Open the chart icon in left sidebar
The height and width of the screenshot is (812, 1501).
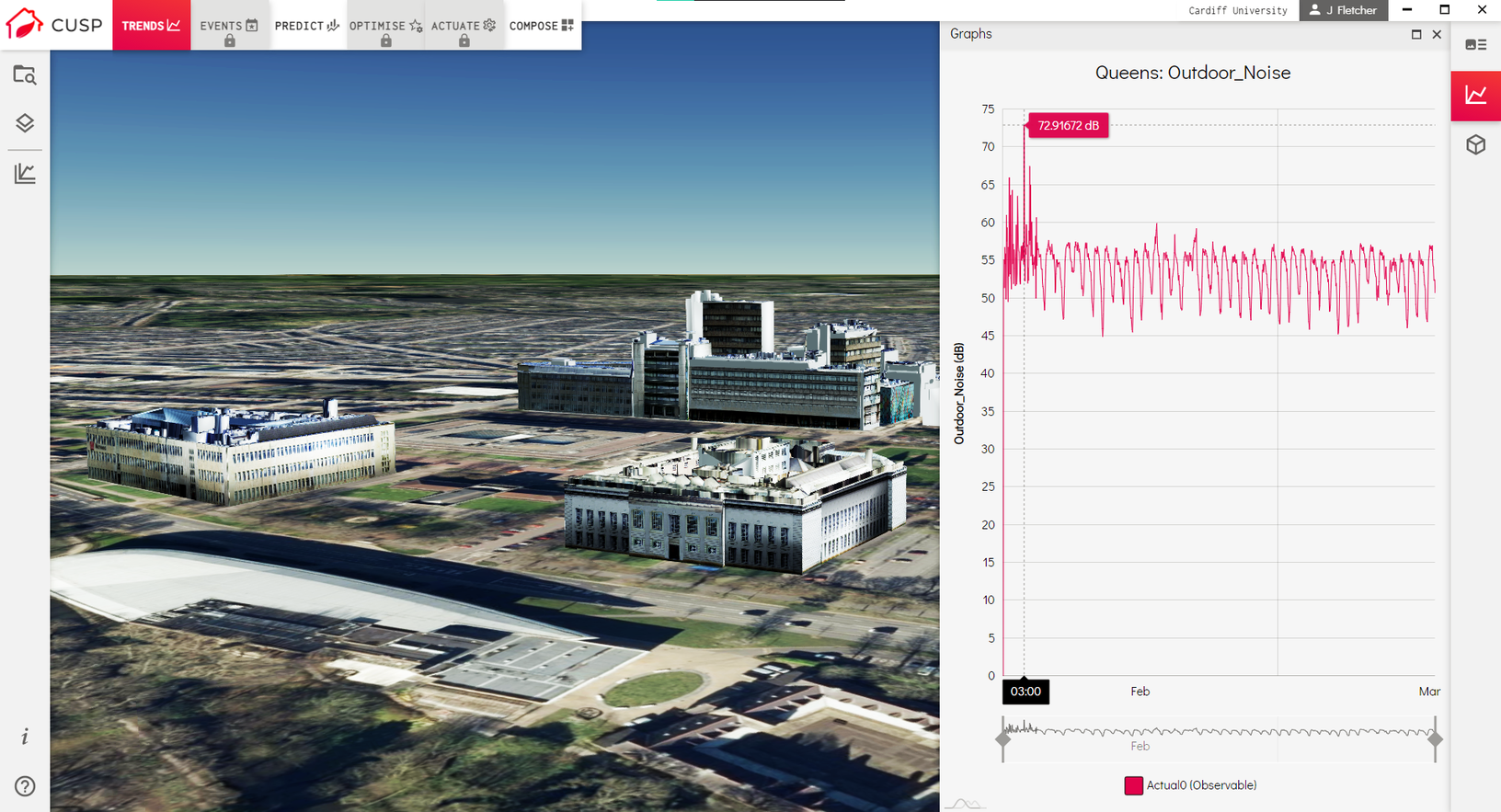click(25, 173)
